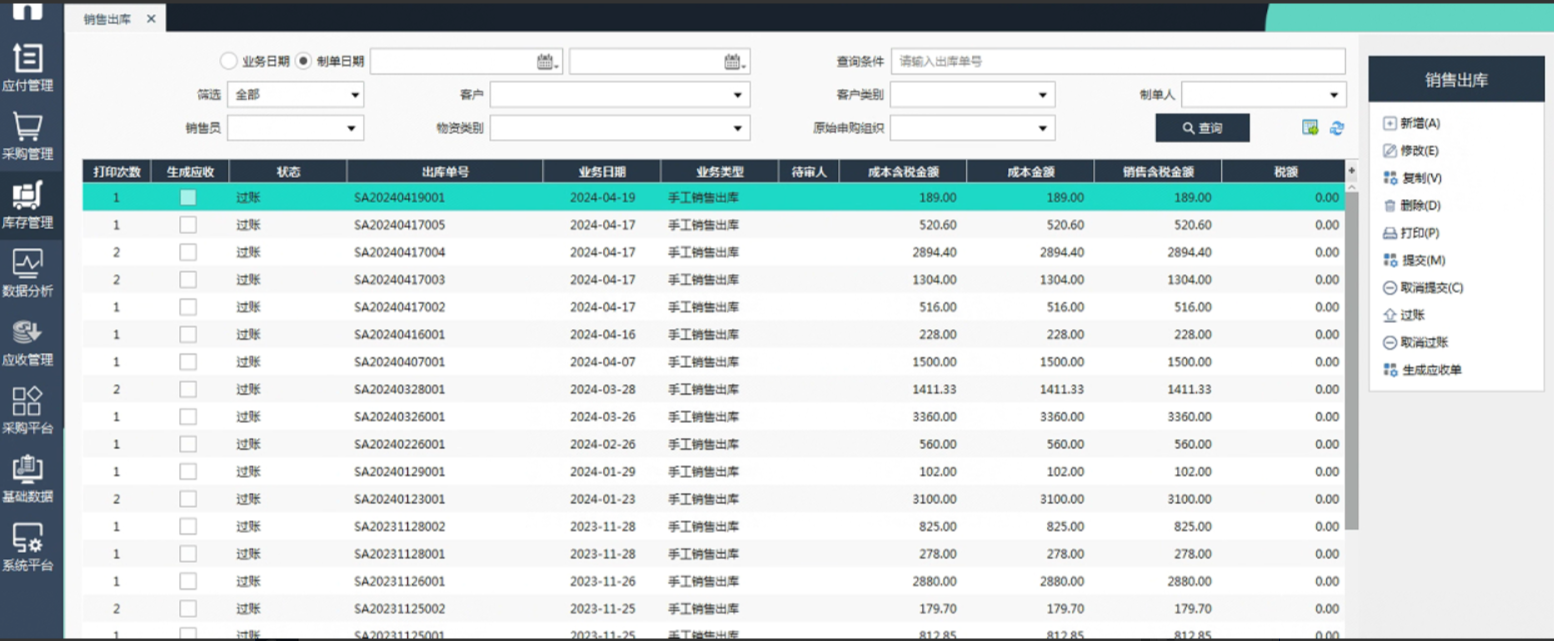This screenshot has width=1554, height=641.
Task: Click the refresh icon beside 查询 button
Action: pos(1337,128)
